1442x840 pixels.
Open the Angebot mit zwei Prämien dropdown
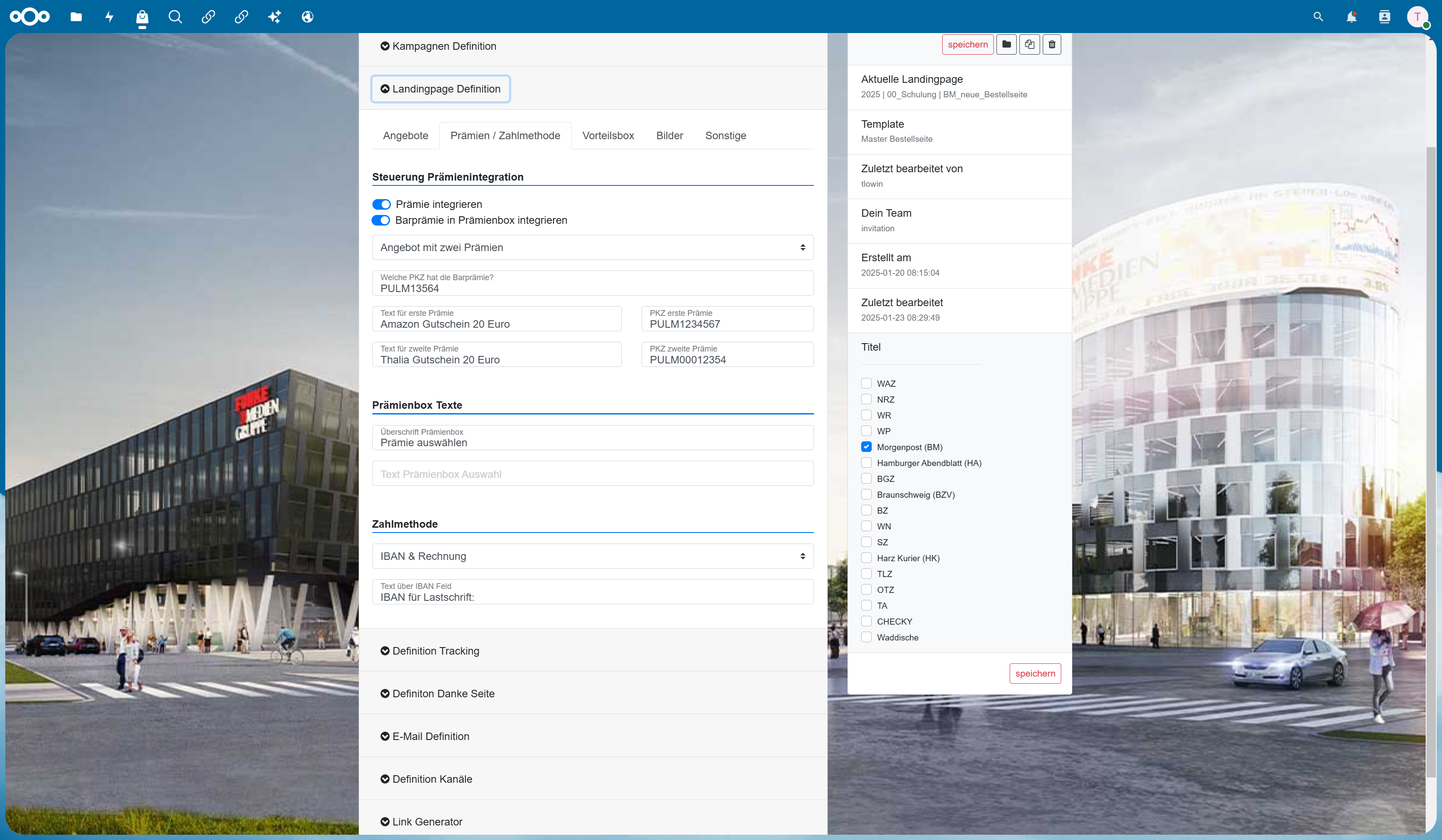[x=593, y=248]
